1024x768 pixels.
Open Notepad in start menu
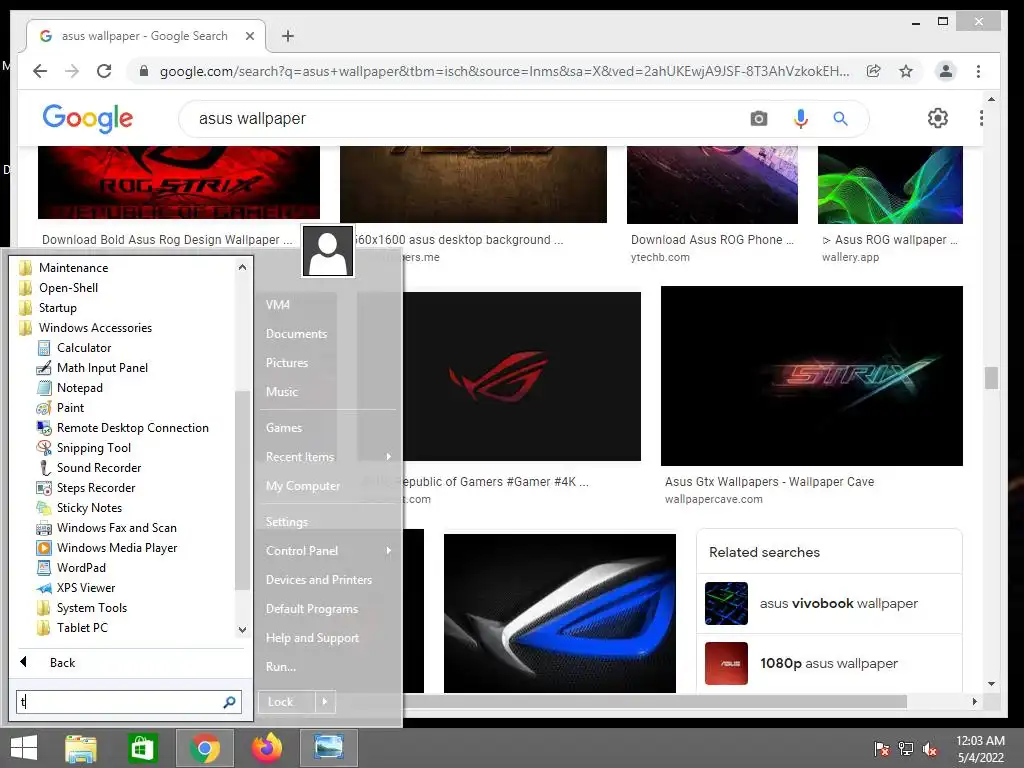(80, 388)
